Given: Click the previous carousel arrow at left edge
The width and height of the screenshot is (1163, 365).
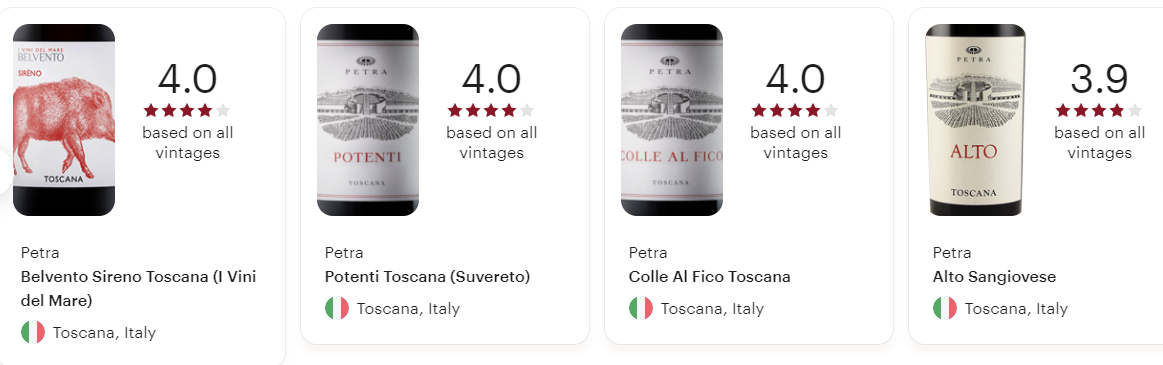Looking at the screenshot, I should click(6, 172).
